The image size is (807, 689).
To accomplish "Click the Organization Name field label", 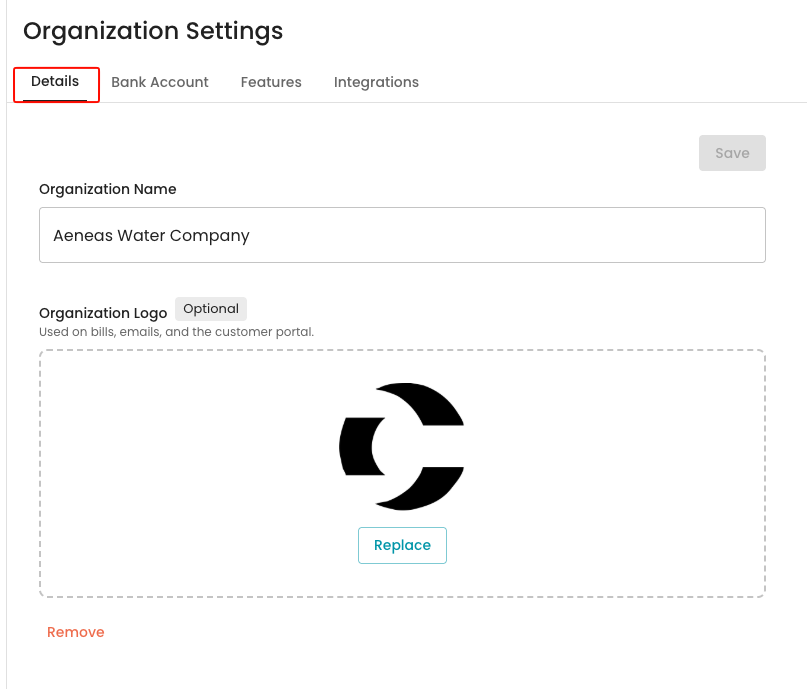I will tap(108, 189).
